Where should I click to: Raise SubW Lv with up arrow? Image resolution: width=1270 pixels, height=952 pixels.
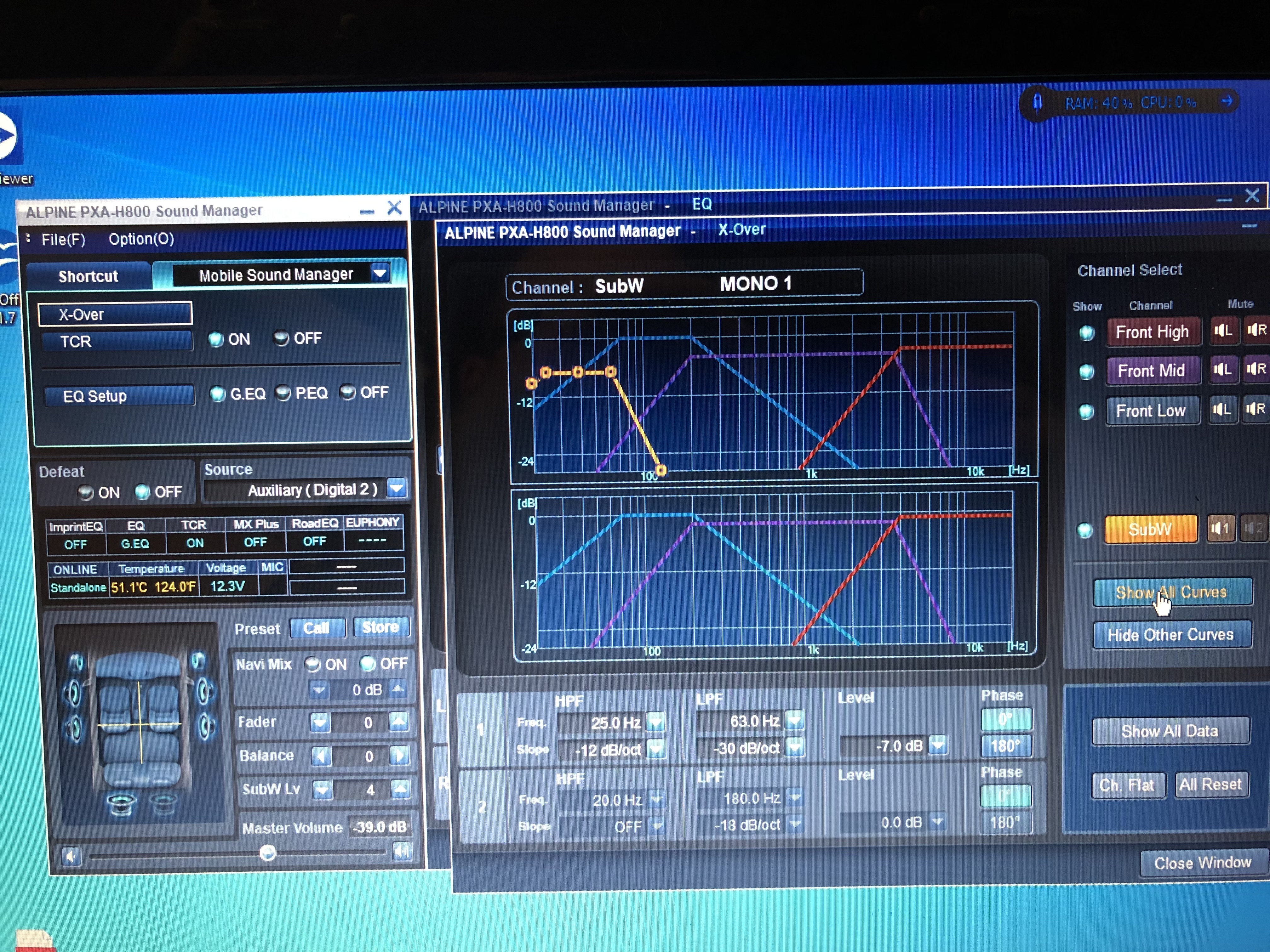tap(400, 789)
